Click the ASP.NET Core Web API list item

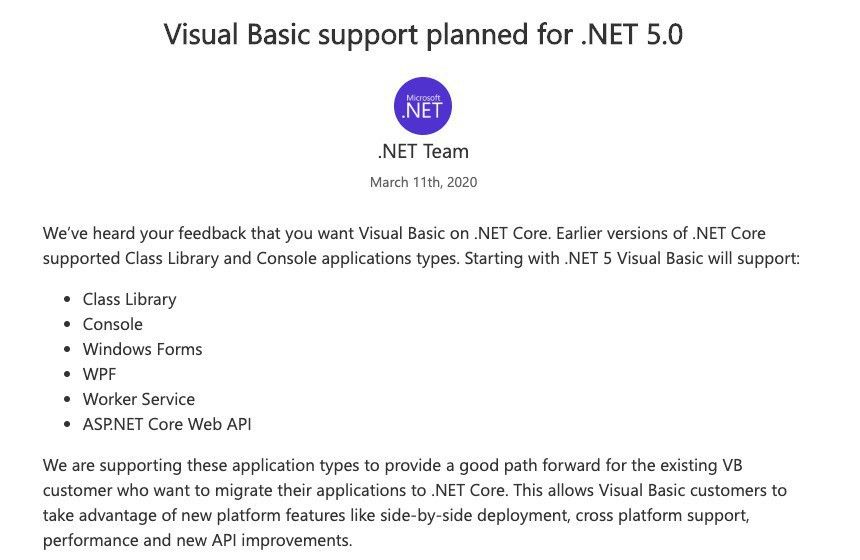click(x=167, y=424)
